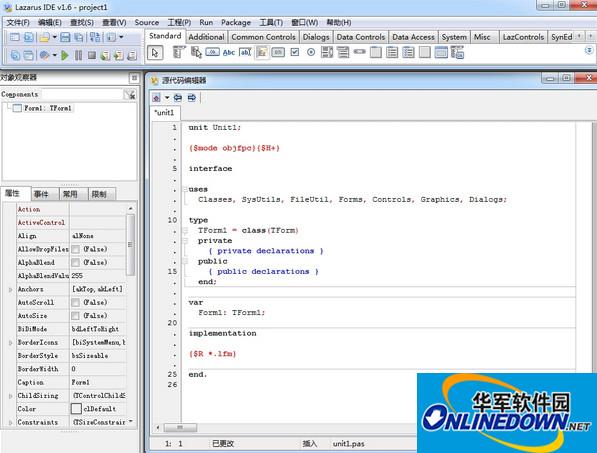Pick the TGroupBox component icon
The width and height of the screenshot is (597, 453).
click(375, 52)
